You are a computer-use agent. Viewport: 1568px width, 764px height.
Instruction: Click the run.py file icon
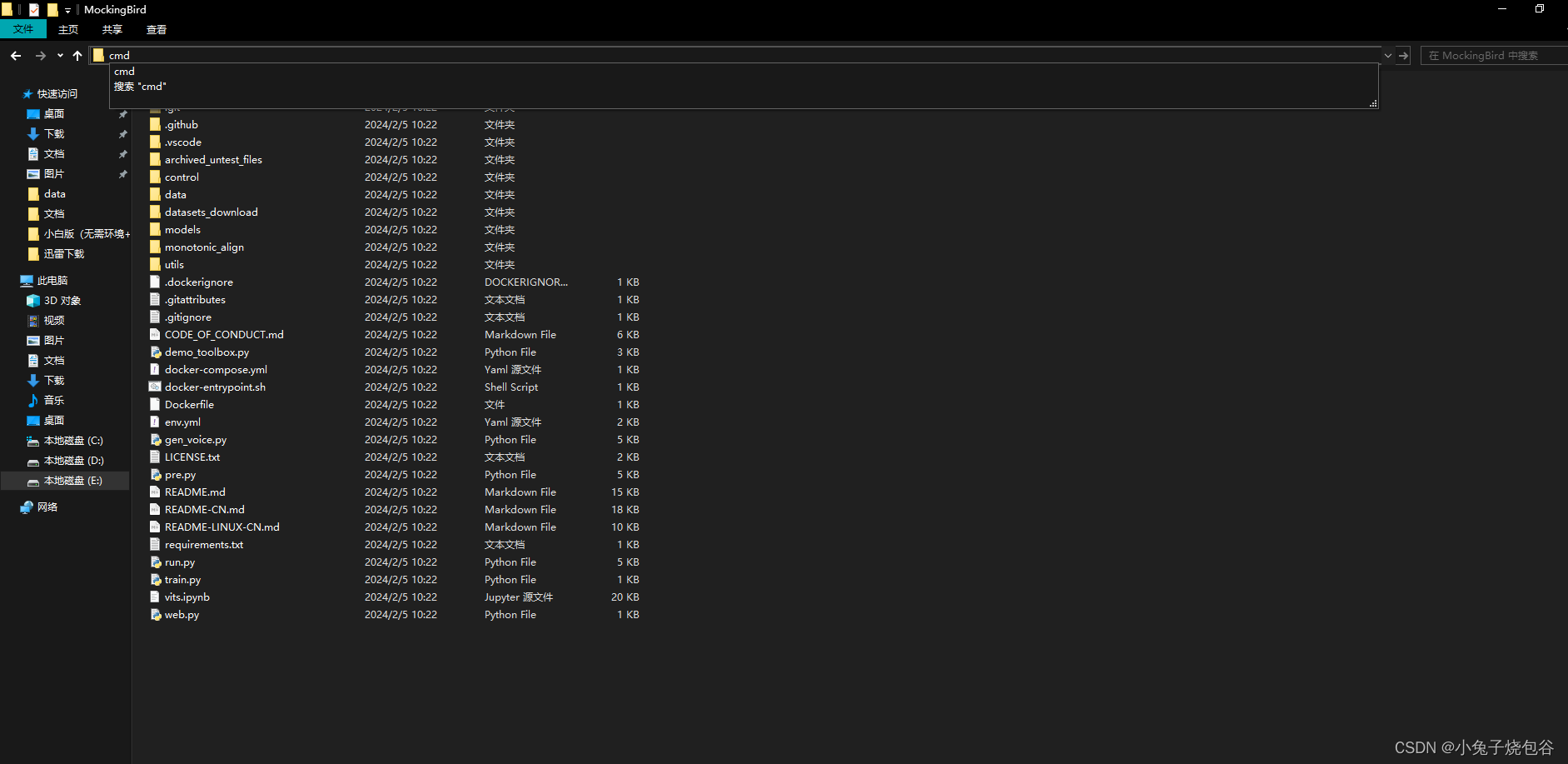[x=155, y=562]
